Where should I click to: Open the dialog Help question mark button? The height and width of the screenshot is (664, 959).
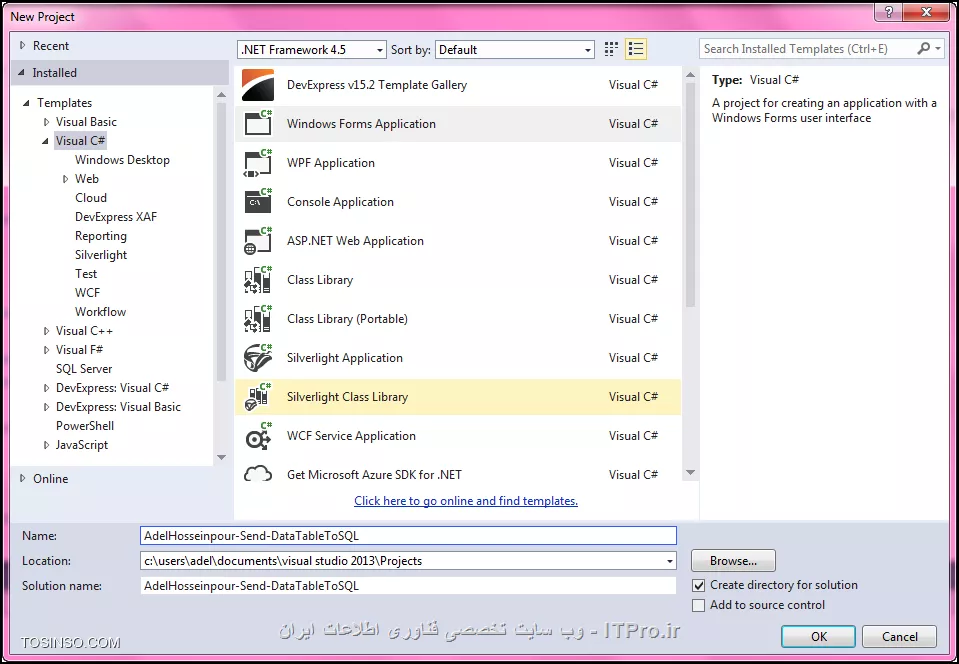tap(889, 13)
